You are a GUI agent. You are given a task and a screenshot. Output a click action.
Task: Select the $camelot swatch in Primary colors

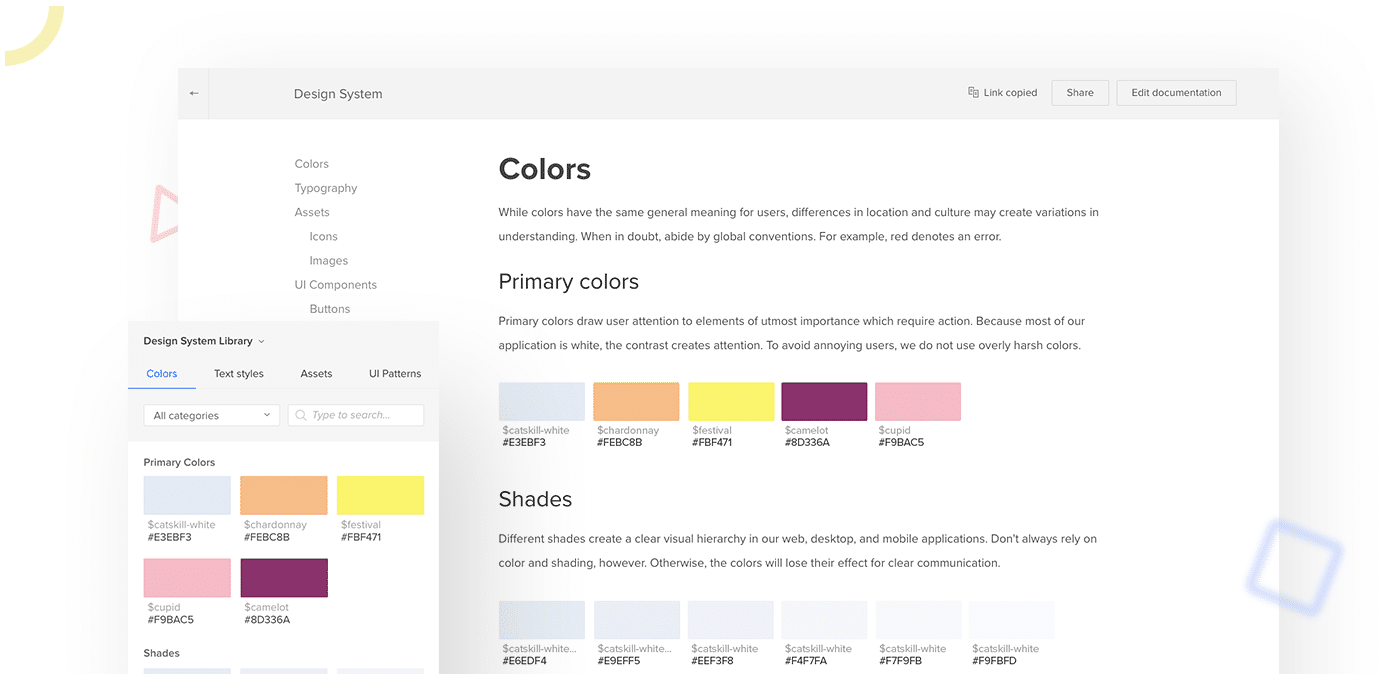[x=824, y=401]
